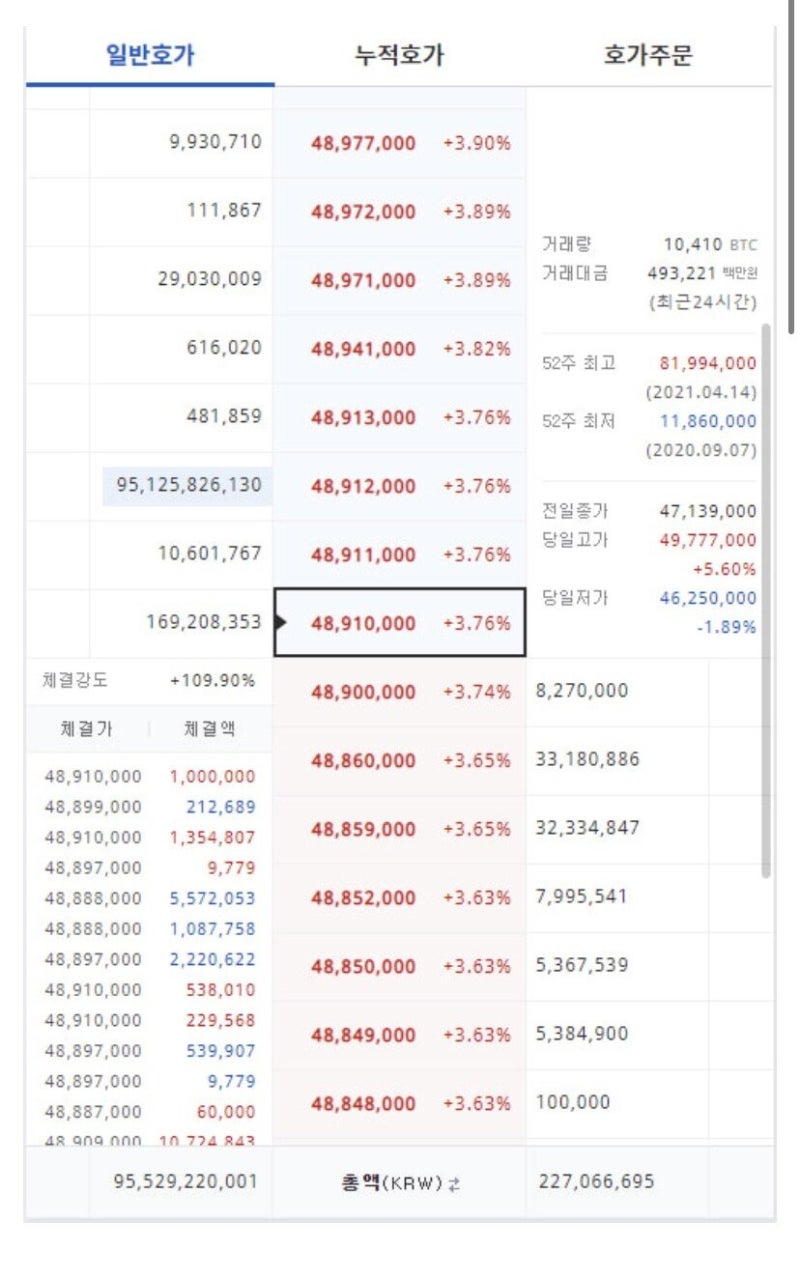Click the total value 95,529,220,001
This screenshot has width=800, height=1279.
coord(185,1180)
